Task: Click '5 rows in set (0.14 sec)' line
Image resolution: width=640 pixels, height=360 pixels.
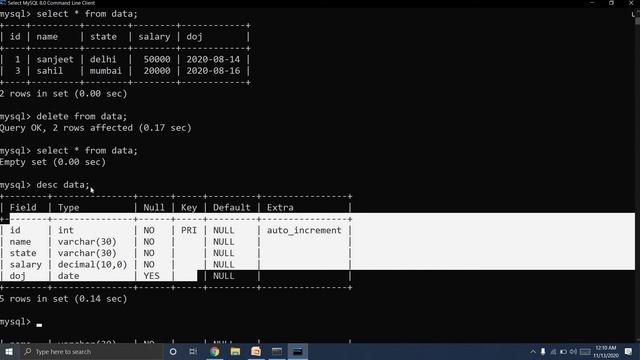Action: point(64,299)
